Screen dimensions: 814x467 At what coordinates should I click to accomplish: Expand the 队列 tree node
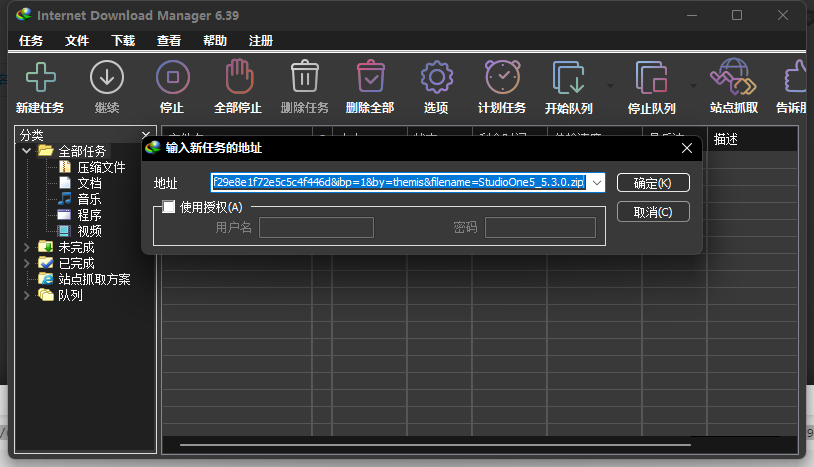pyautogui.click(x=26, y=295)
